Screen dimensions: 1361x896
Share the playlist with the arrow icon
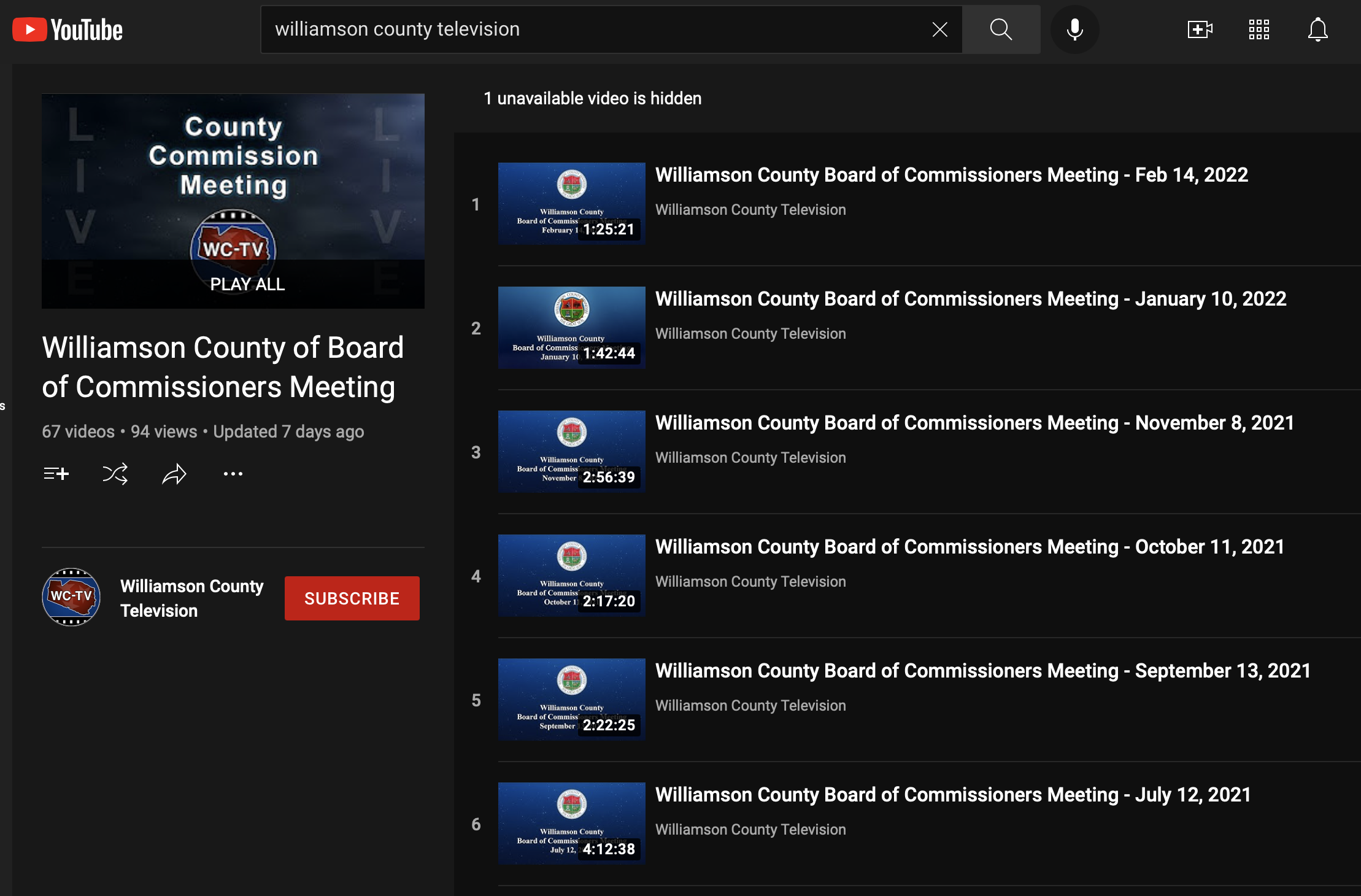[x=174, y=474]
